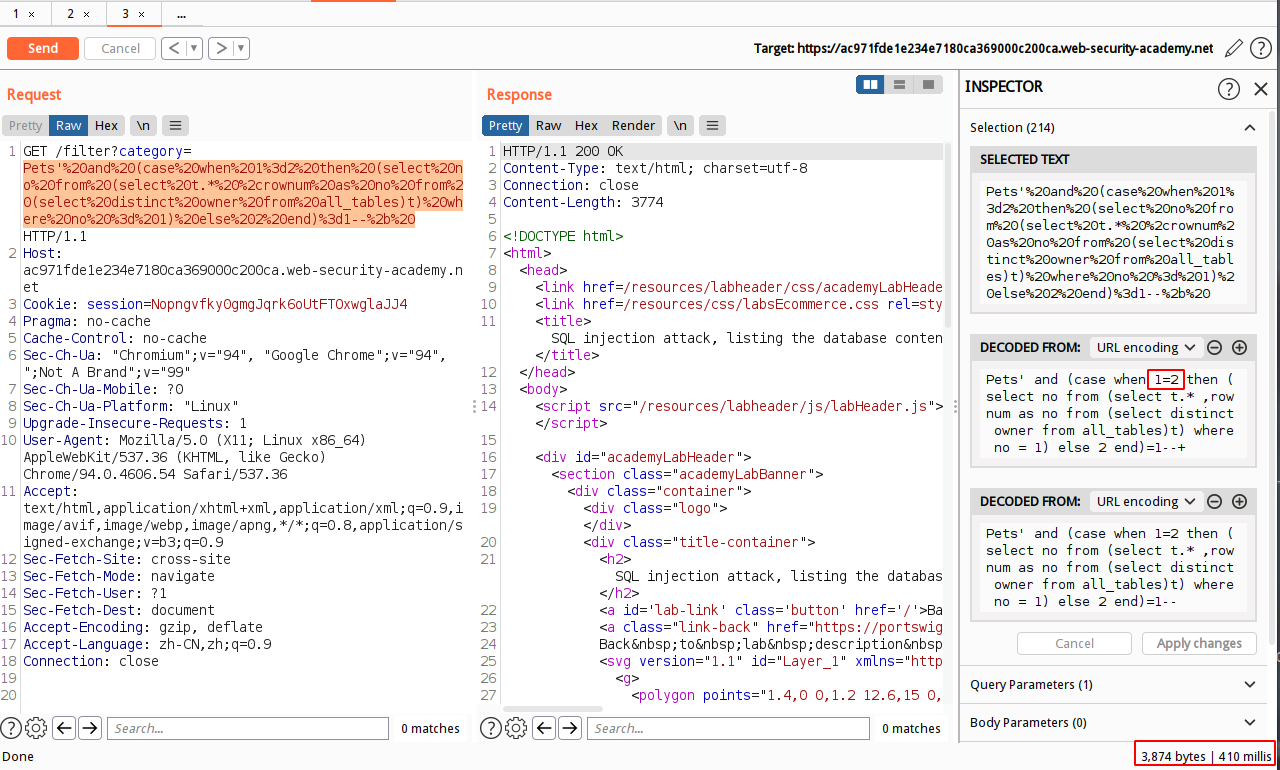1280x770 pixels.
Task: Select top-bottom split layout view
Action: tap(899, 85)
